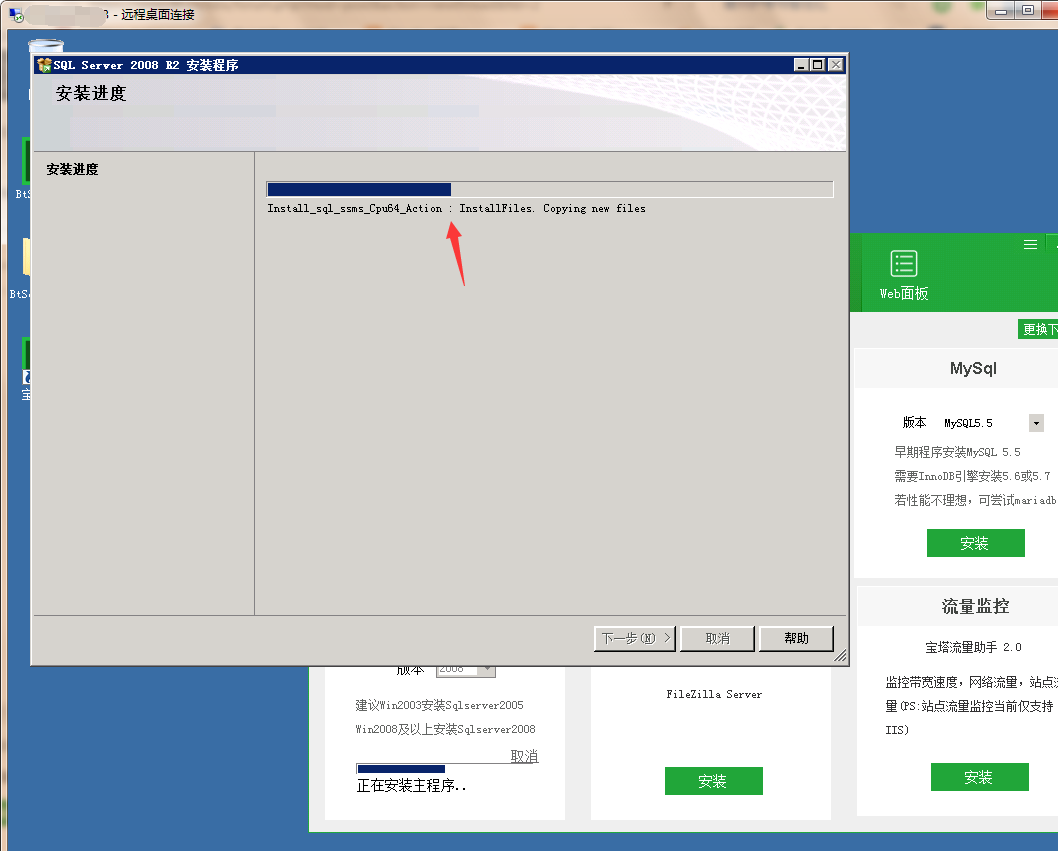
Task: Install 流量监控 with 安装 button
Action: [979, 777]
